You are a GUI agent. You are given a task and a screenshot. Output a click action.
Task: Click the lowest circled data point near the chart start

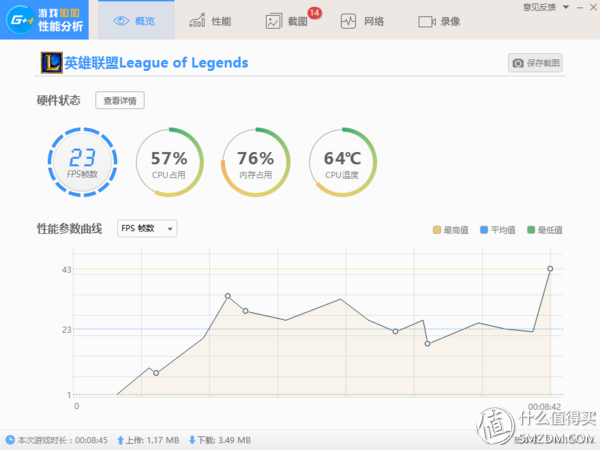[156, 373]
